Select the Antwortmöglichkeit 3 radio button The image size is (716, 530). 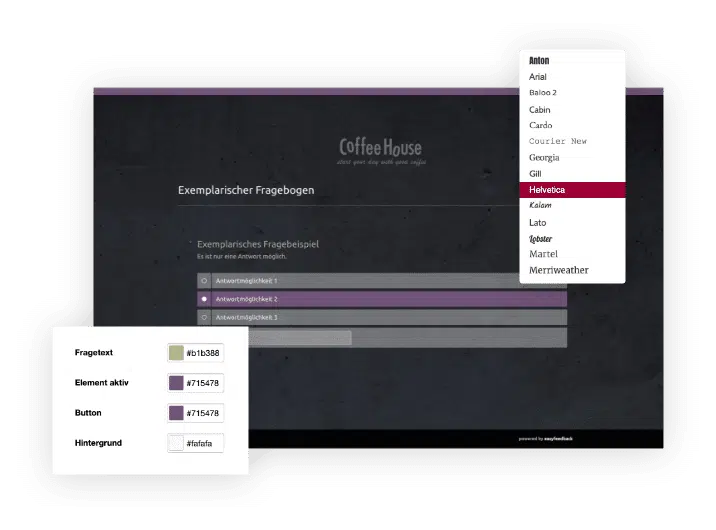pyautogui.click(x=204, y=317)
